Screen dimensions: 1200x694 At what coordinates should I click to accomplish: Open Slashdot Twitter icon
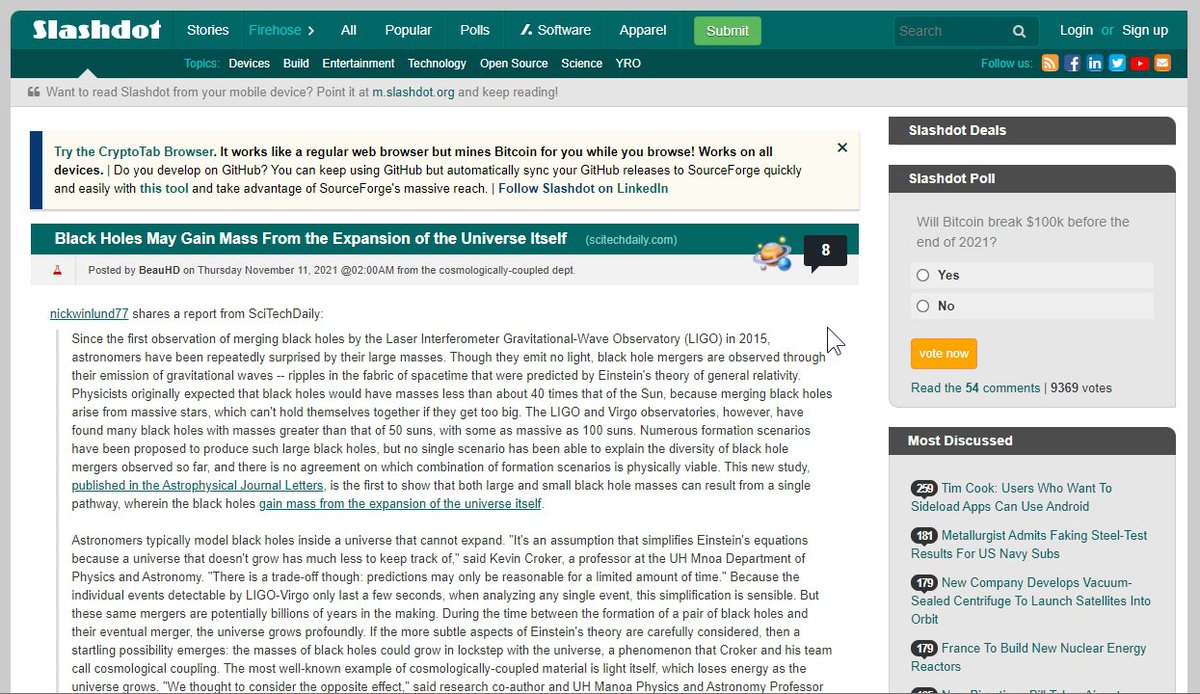pyautogui.click(x=1117, y=63)
